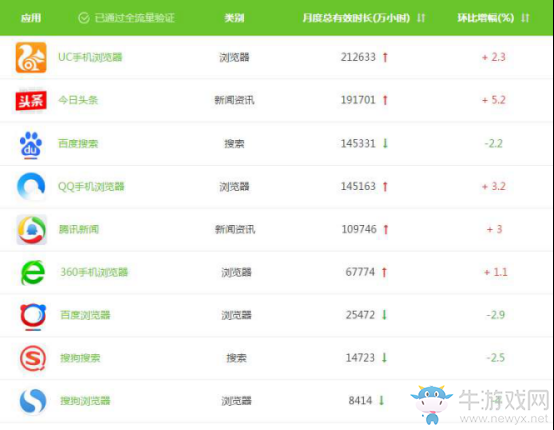Click the UC手机浏览器 orange squirrel icon
Image resolution: width=554 pixels, height=430 pixels.
pyautogui.click(x=31, y=58)
